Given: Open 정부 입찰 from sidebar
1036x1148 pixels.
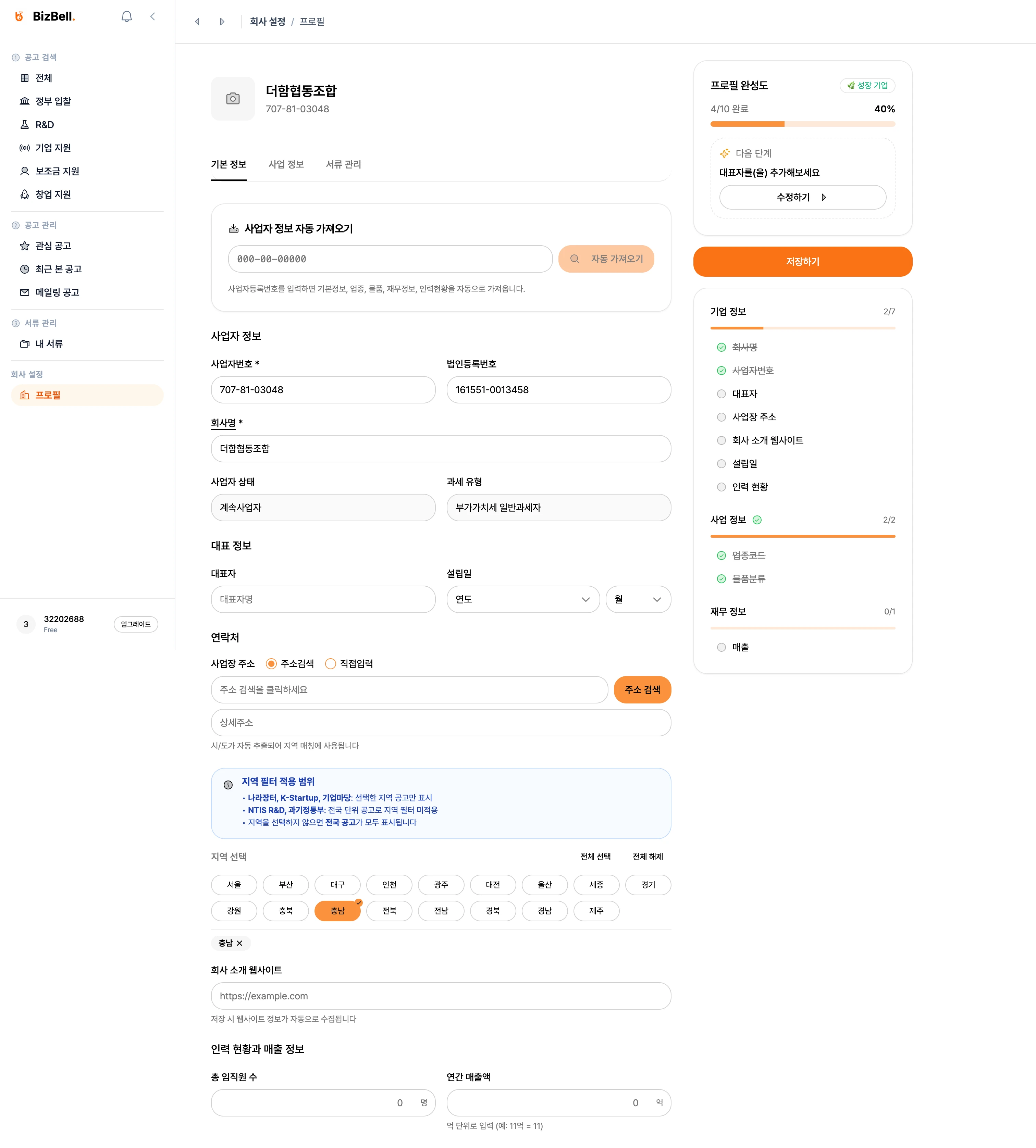Looking at the screenshot, I should click(53, 101).
